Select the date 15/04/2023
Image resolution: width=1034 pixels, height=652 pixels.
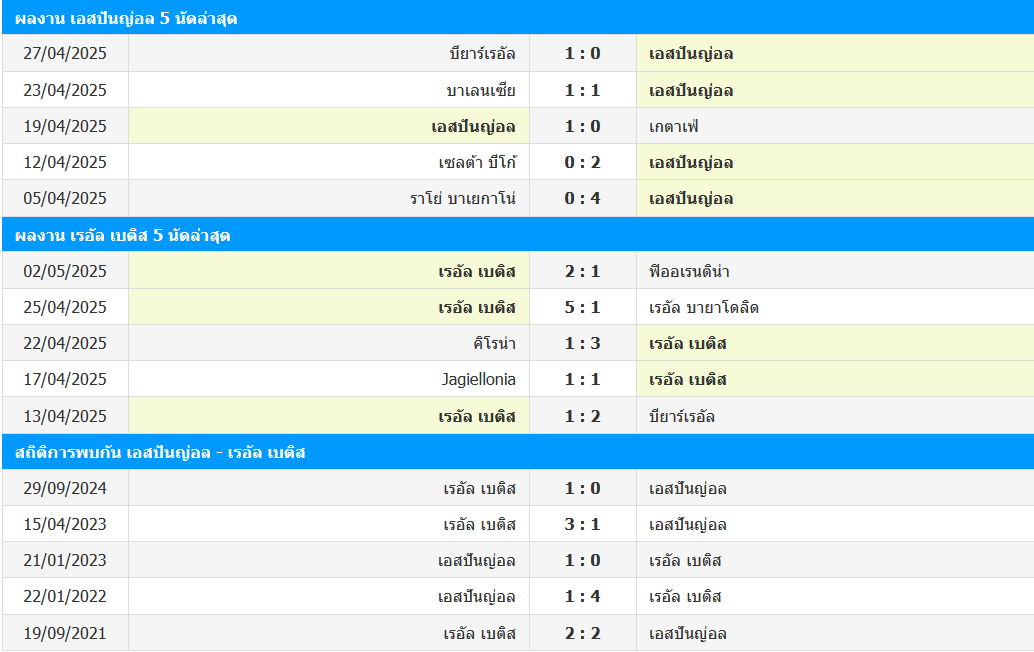[x=65, y=525]
